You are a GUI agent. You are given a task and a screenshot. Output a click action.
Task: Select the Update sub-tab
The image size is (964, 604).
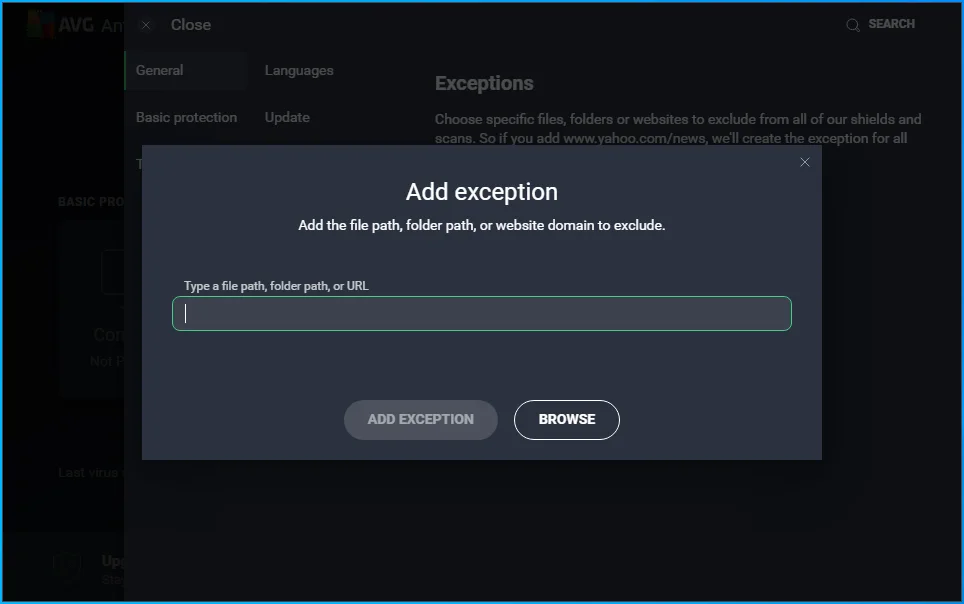287,117
